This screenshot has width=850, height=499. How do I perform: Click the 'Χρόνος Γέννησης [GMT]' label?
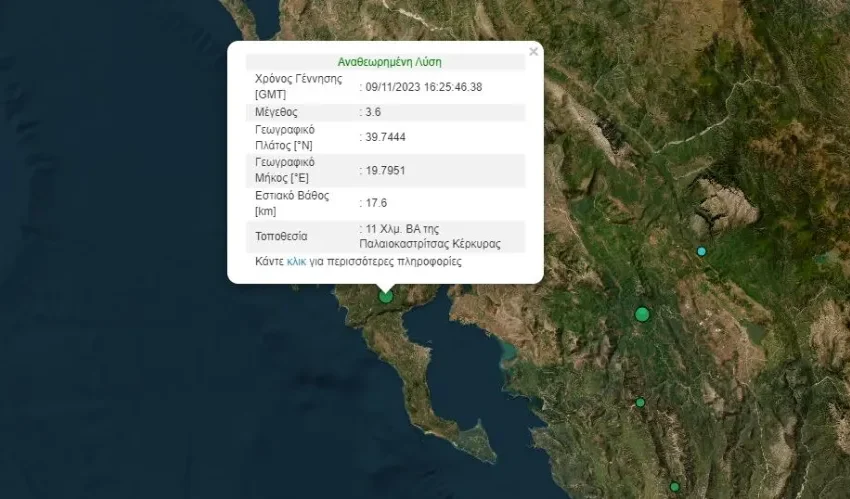click(x=298, y=86)
